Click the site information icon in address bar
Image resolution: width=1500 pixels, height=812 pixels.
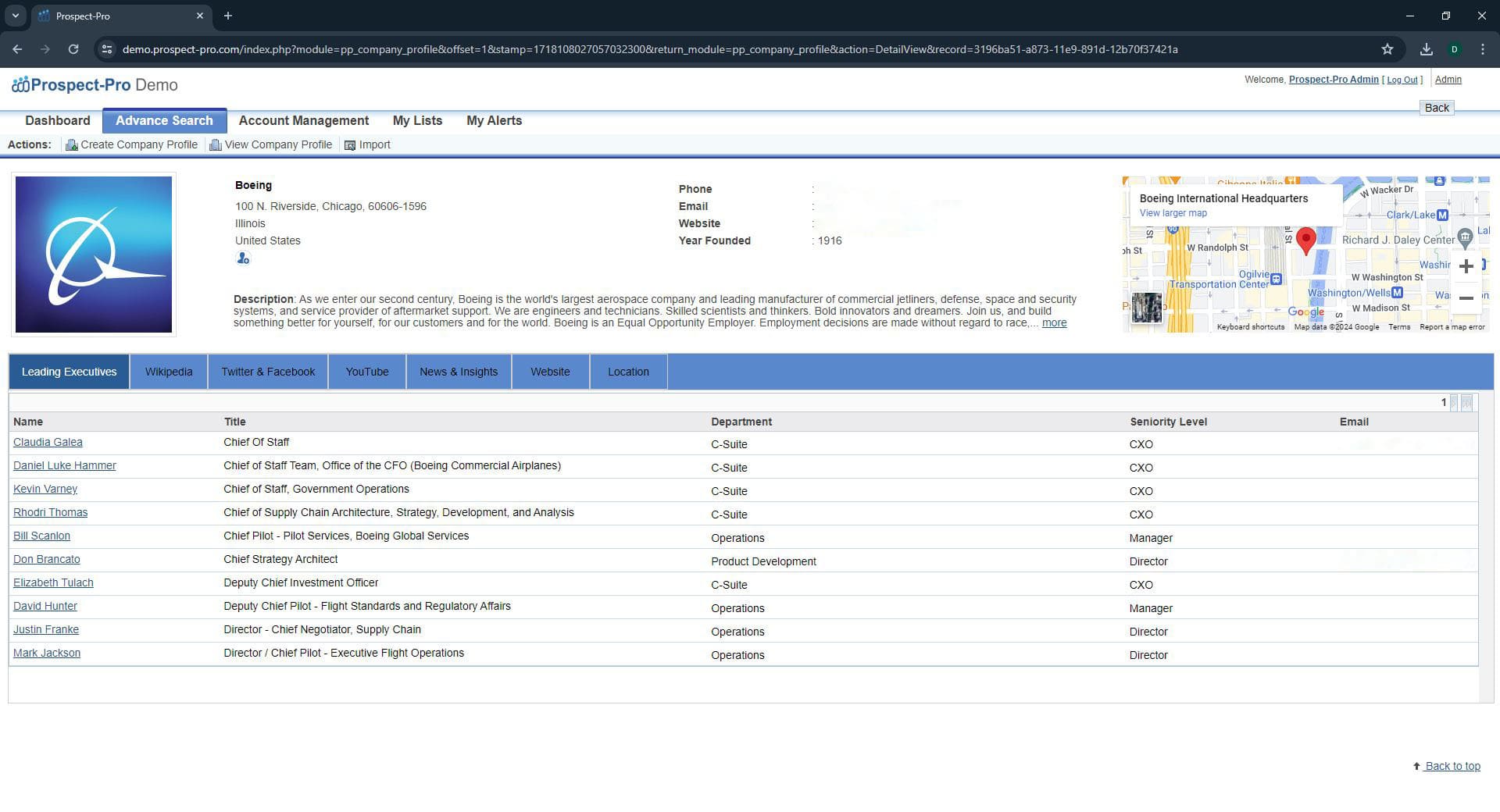[107, 49]
